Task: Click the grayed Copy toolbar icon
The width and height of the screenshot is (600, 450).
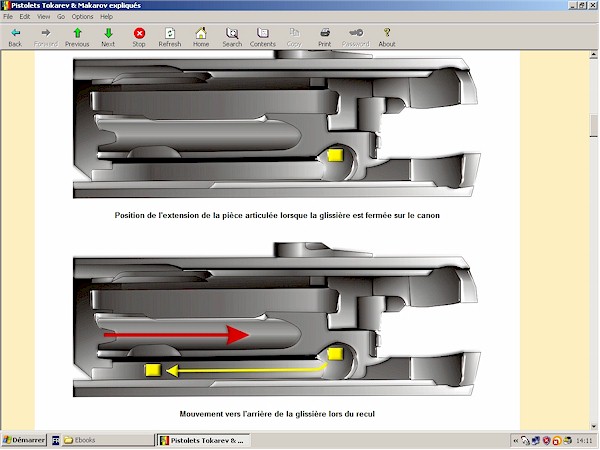Action: (x=294, y=37)
